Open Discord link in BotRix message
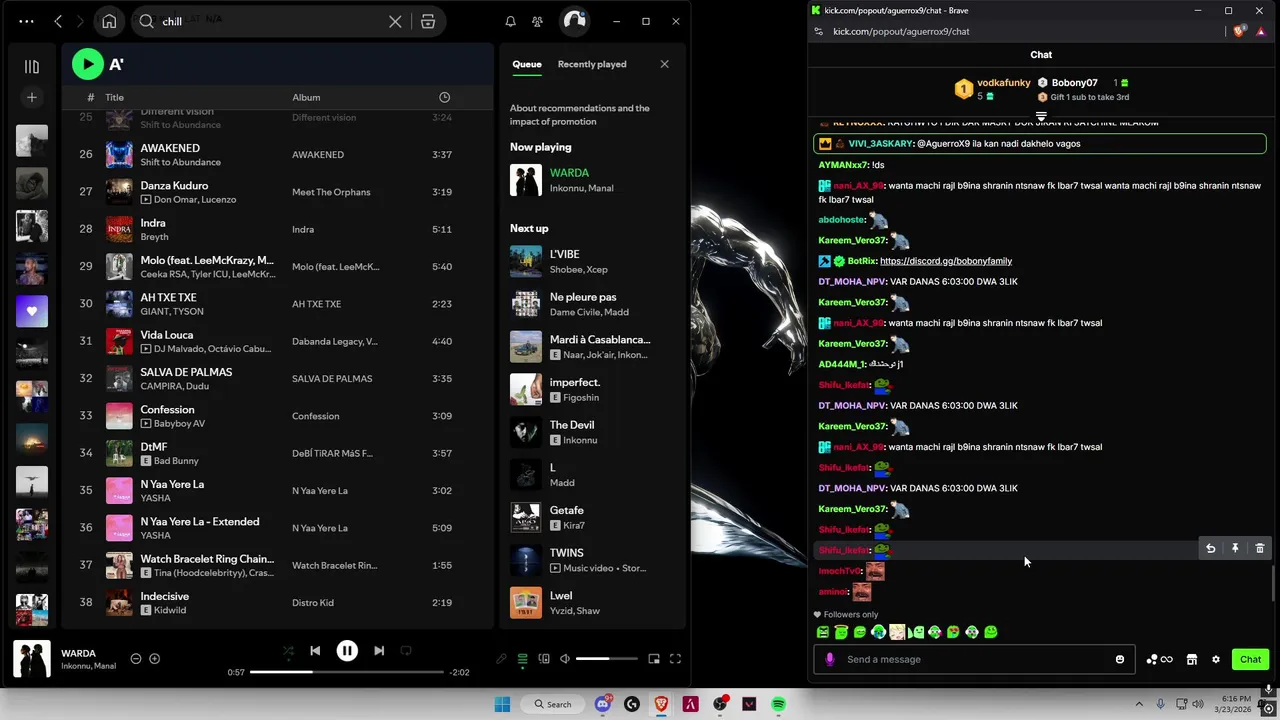The height and width of the screenshot is (720, 1280). click(946, 261)
